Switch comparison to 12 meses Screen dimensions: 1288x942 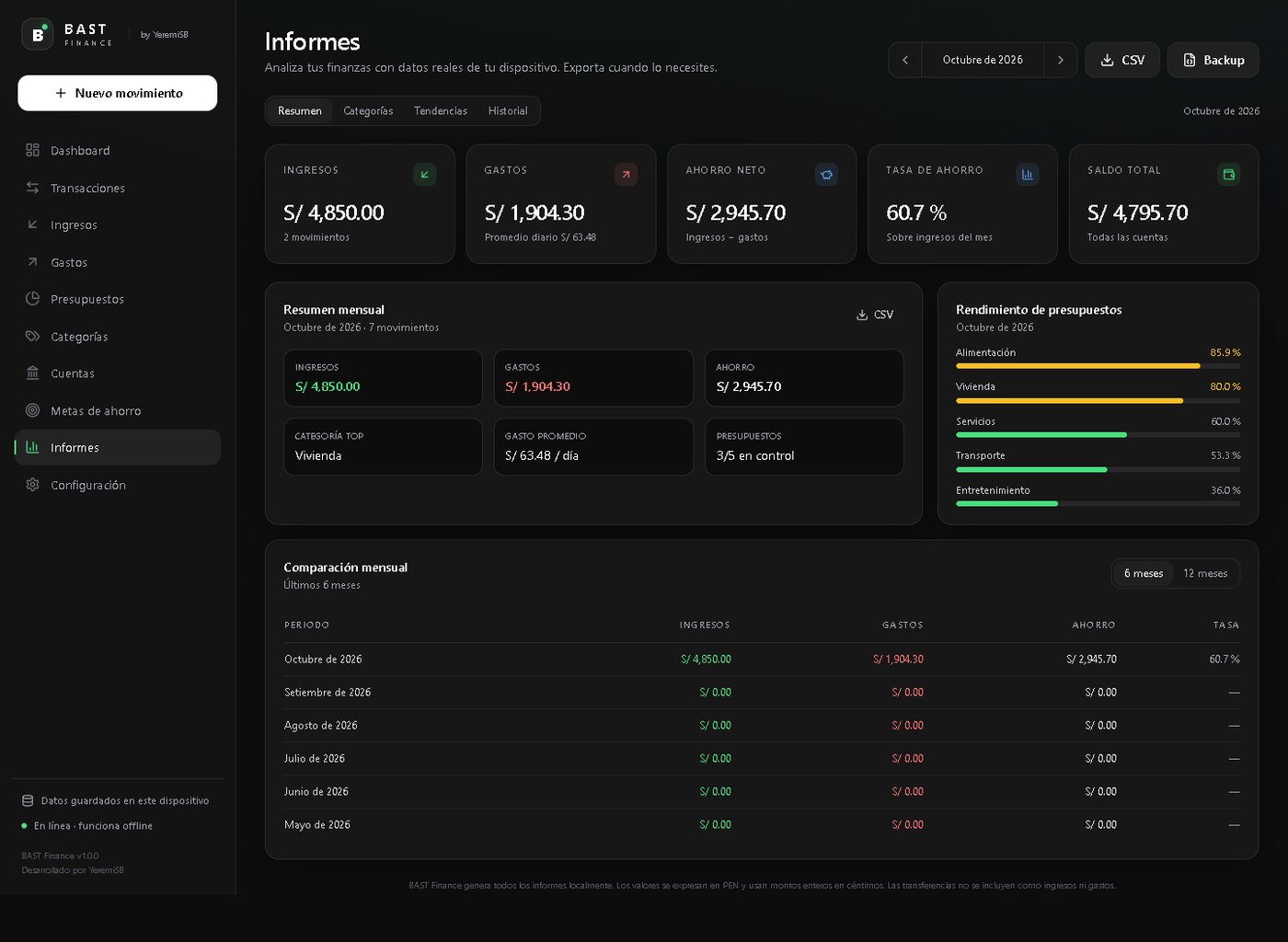(x=1205, y=573)
